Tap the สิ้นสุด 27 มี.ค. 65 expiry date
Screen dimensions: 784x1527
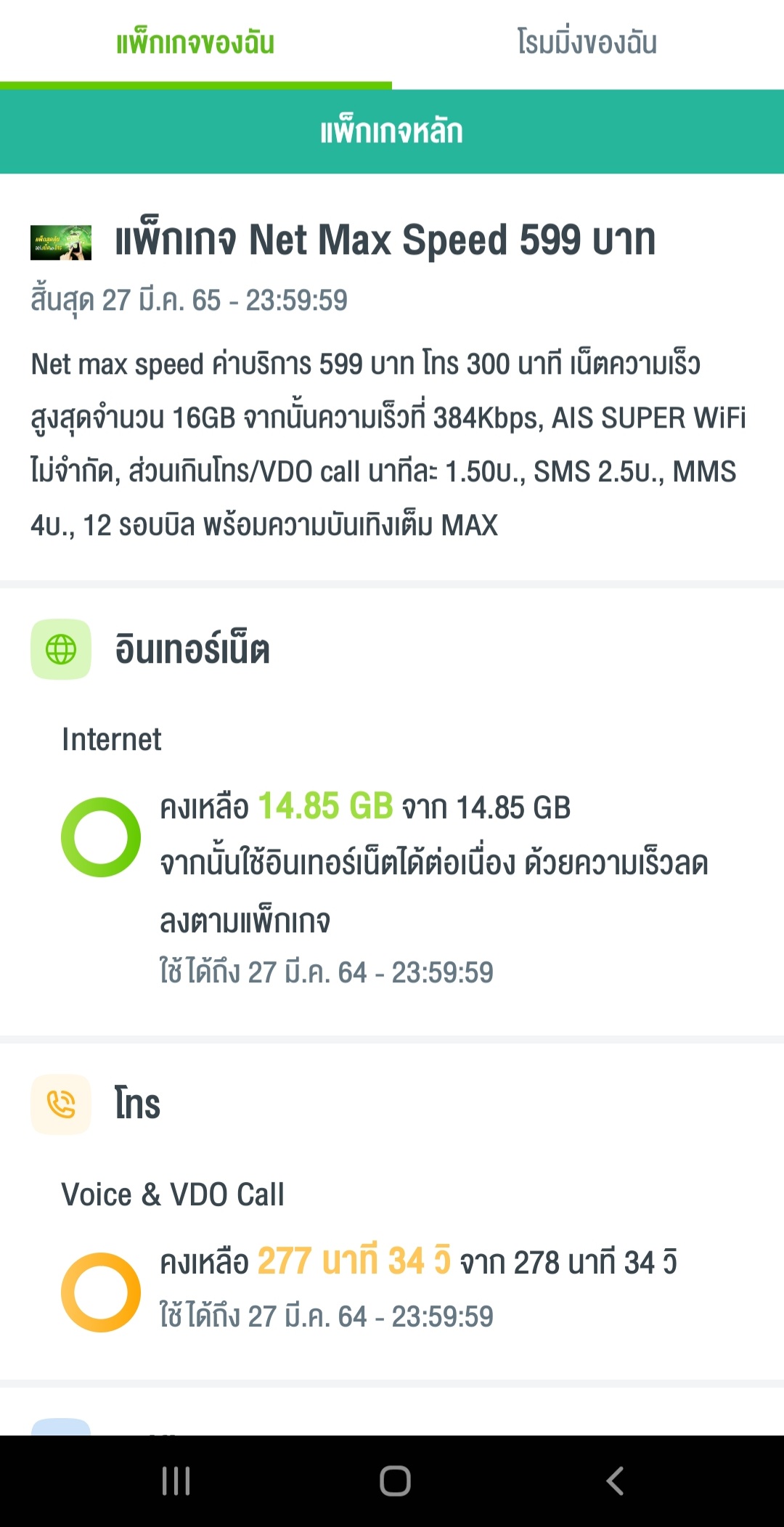coord(189,301)
